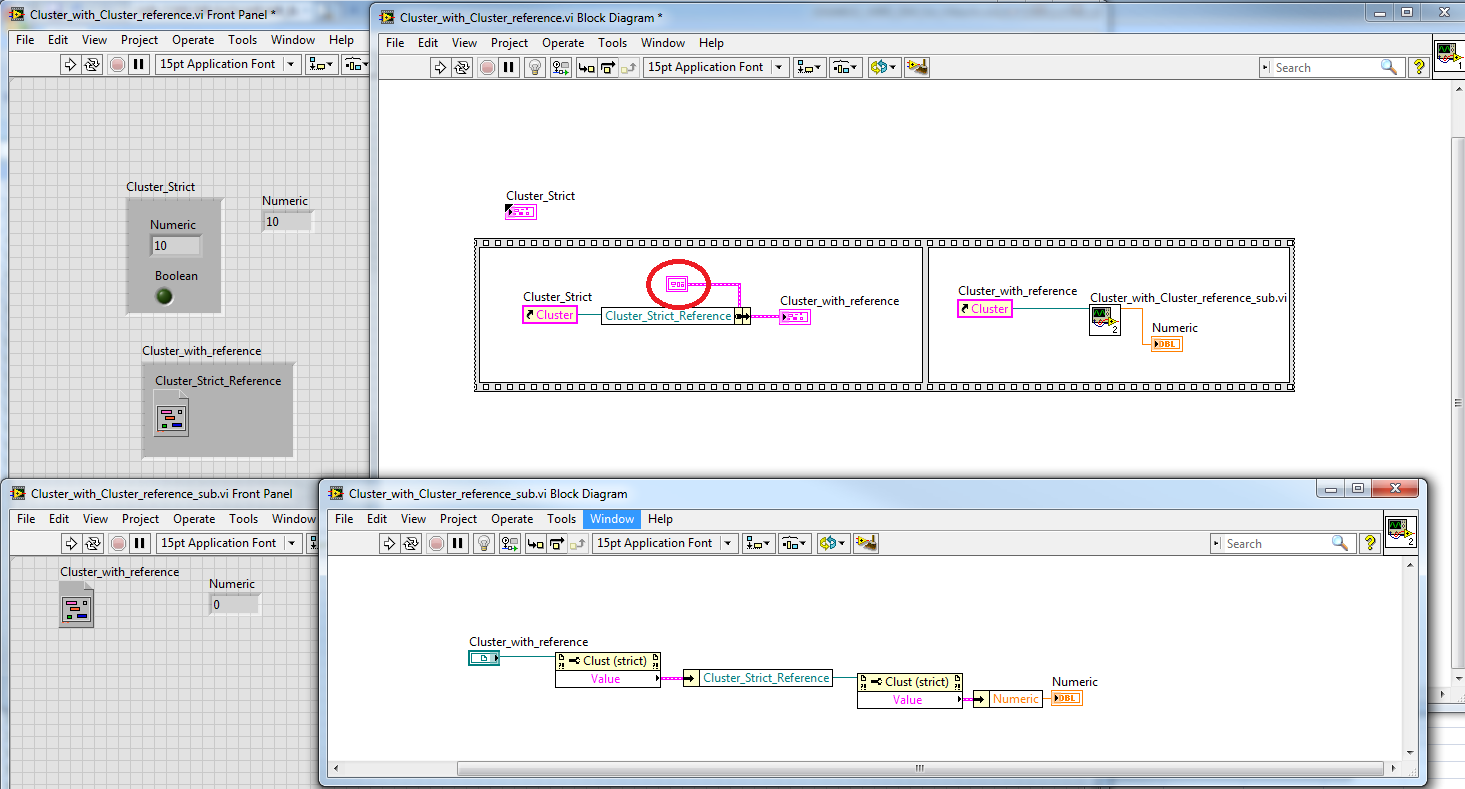The height and width of the screenshot is (789, 1465).
Task: Toggle Pause in the main Block Diagram toolbar
Action: [x=509, y=67]
